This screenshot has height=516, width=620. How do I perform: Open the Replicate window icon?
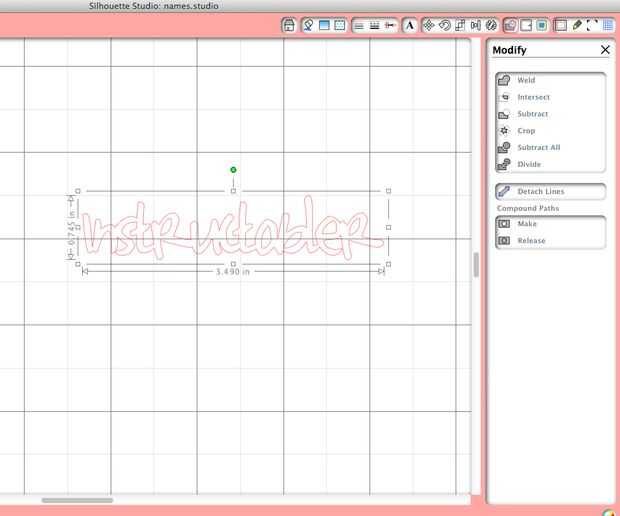coord(491,26)
